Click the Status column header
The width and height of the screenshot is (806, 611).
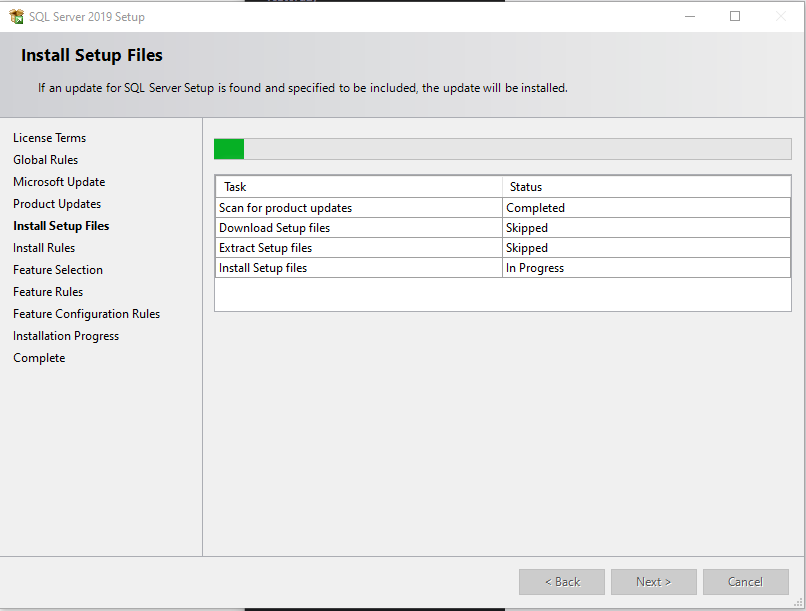coord(526,187)
